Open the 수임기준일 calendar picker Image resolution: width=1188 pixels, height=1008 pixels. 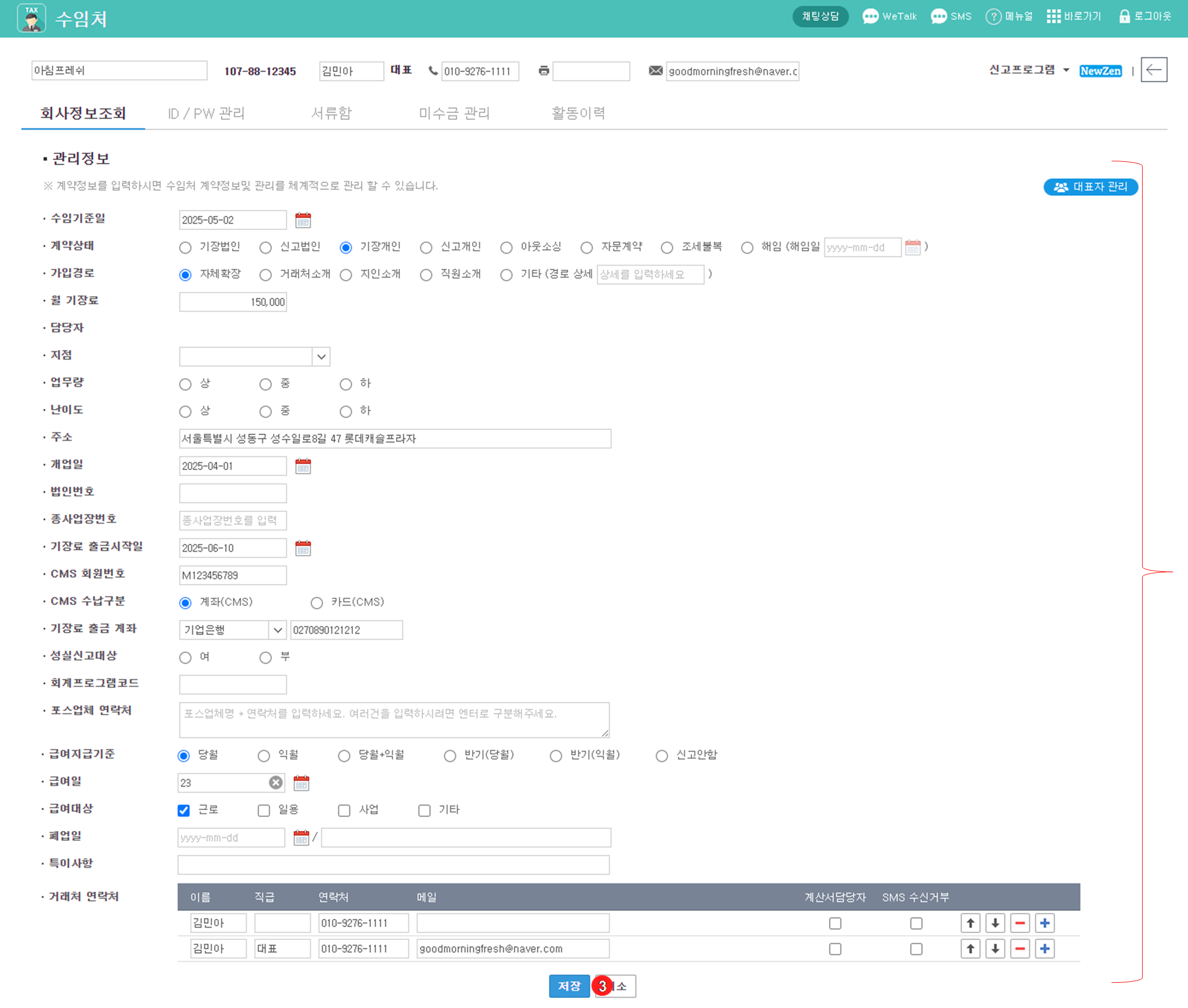coord(303,220)
